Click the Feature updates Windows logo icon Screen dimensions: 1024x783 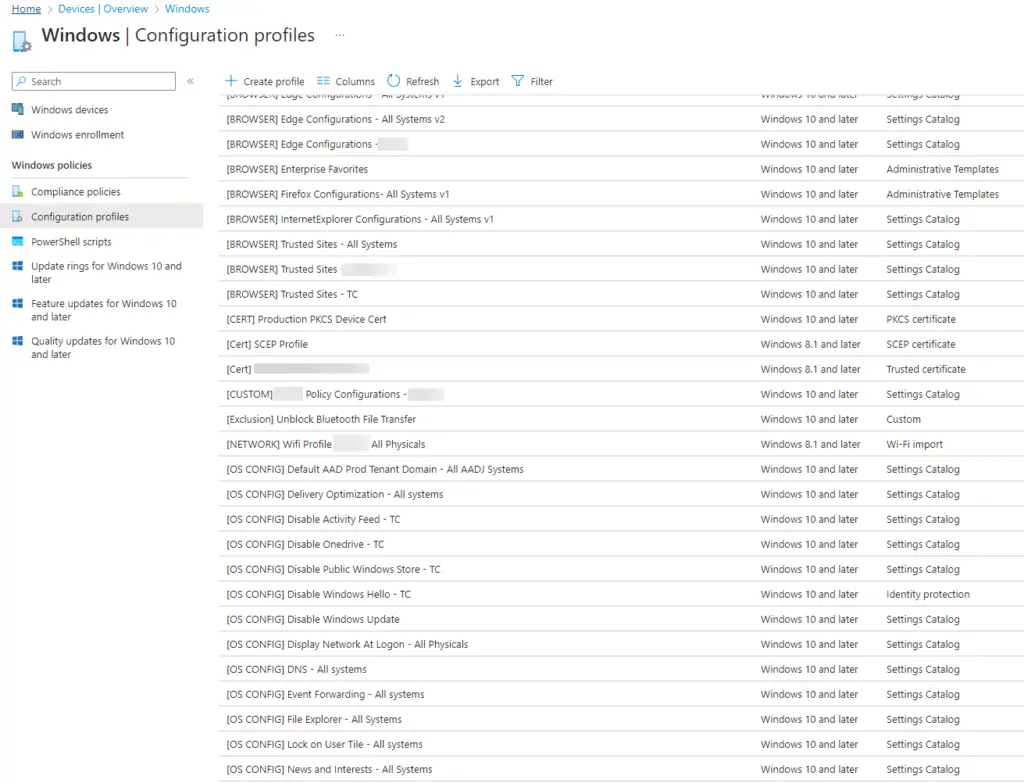tap(18, 303)
